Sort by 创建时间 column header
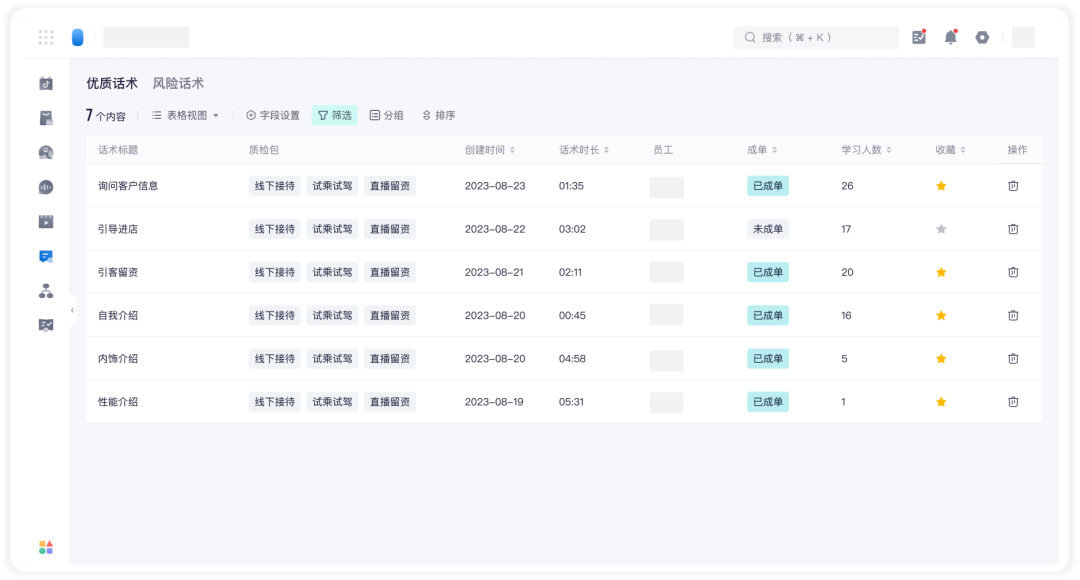 (490, 150)
